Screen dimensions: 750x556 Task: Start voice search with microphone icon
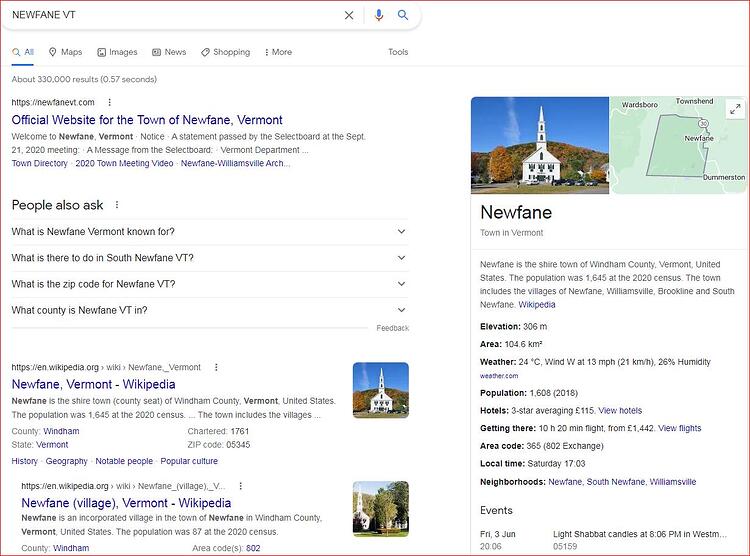click(x=379, y=15)
